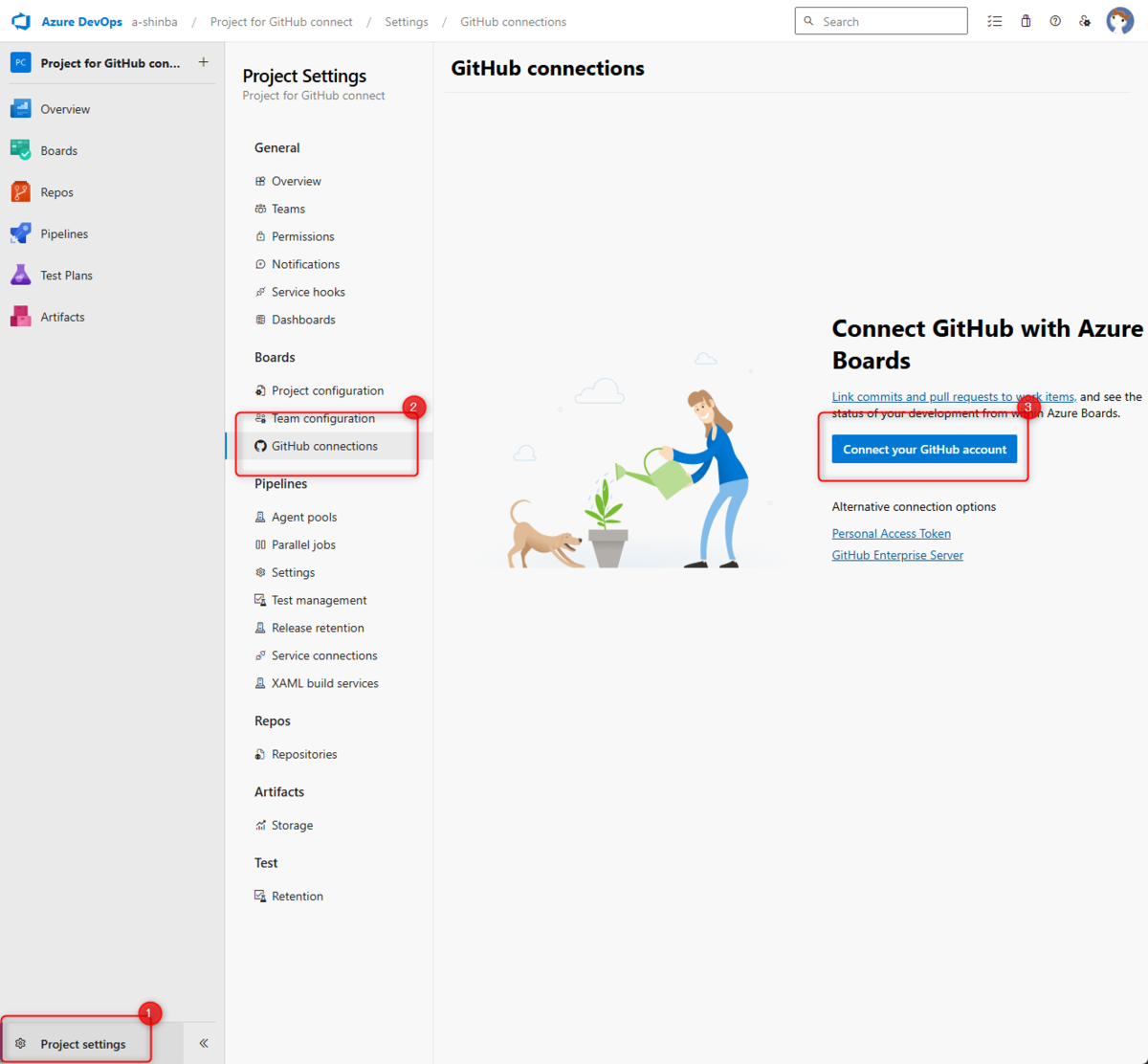1148x1064 pixels.
Task: Go to Project for GitHub connect breadcrumb
Action: [x=281, y=21]
